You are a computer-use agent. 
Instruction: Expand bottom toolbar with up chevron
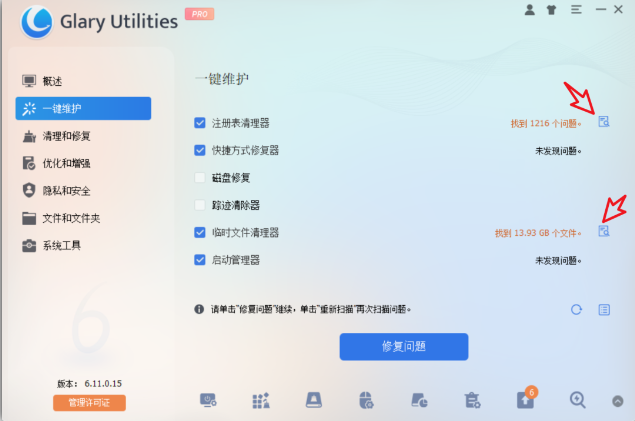pyautogui.click(x=618, y=401)
